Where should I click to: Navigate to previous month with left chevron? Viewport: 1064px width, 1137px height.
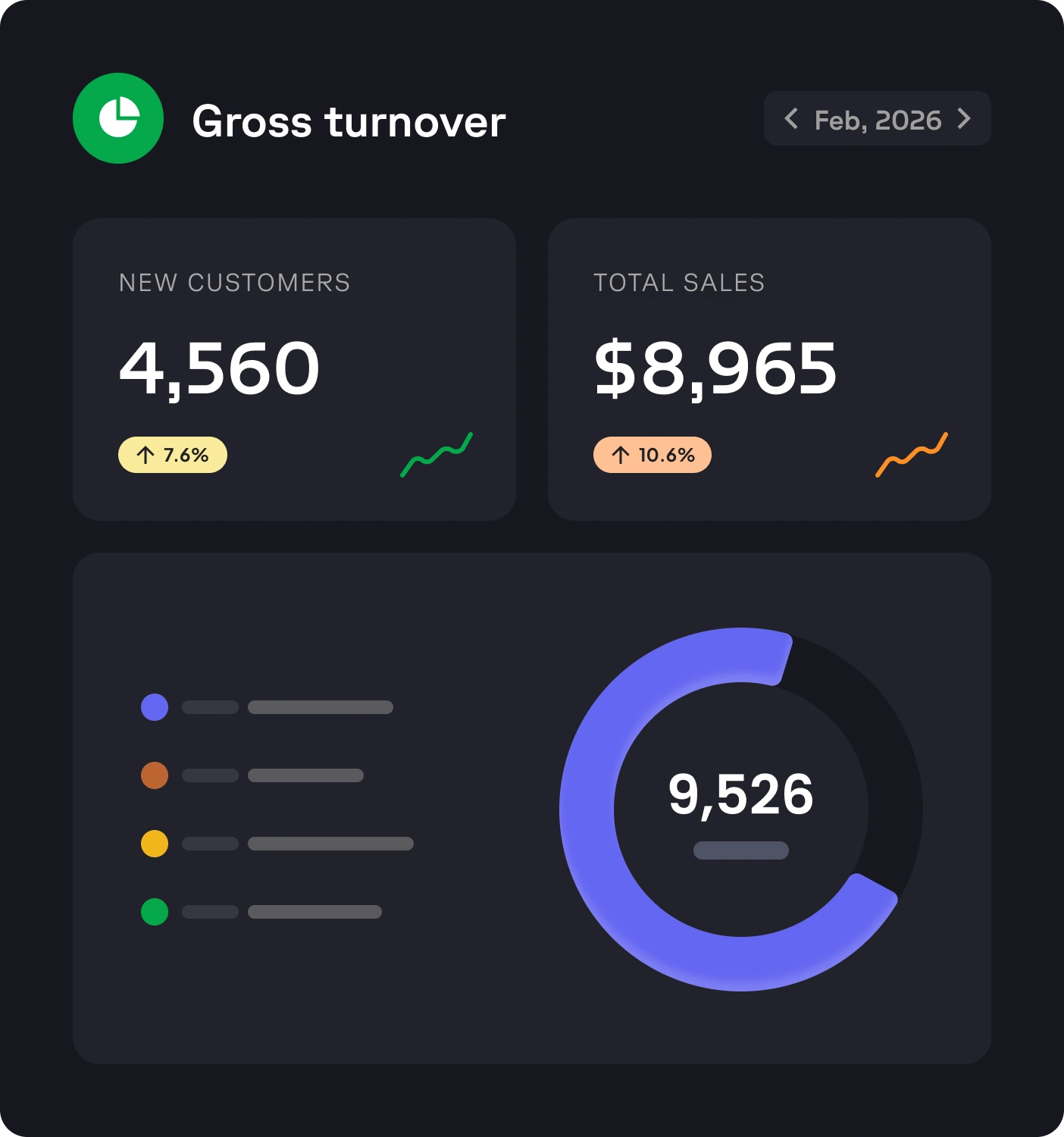[x=791, y=118]
